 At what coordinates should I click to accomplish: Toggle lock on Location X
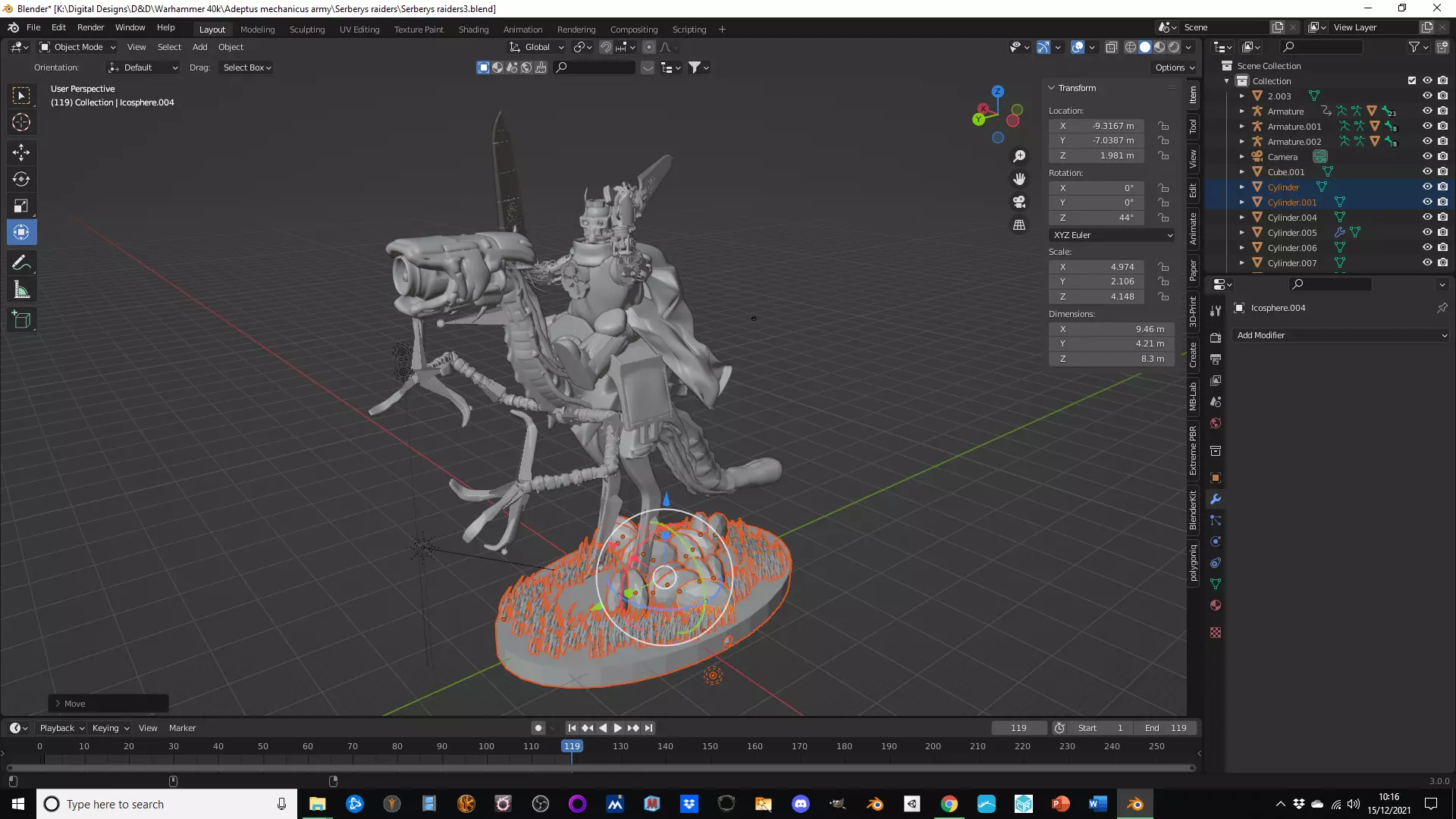click(1163, 126)
